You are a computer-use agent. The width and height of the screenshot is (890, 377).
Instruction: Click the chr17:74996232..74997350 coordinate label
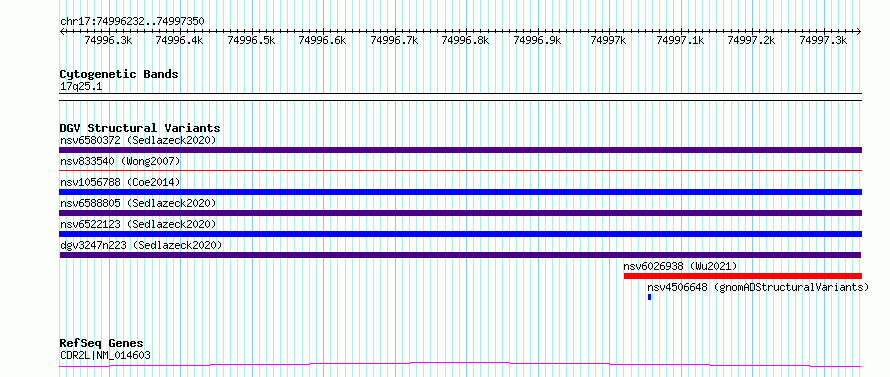pos(132,21)
